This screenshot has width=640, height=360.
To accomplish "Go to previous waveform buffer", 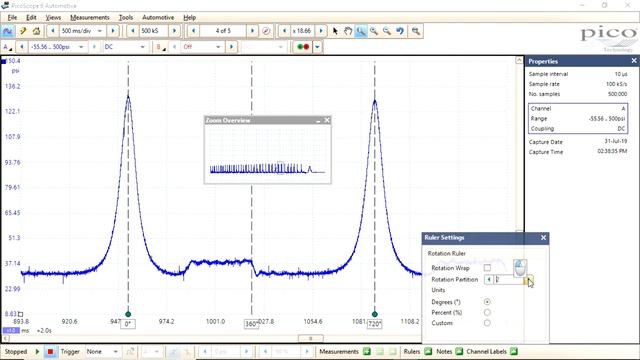I will [193, 31].
